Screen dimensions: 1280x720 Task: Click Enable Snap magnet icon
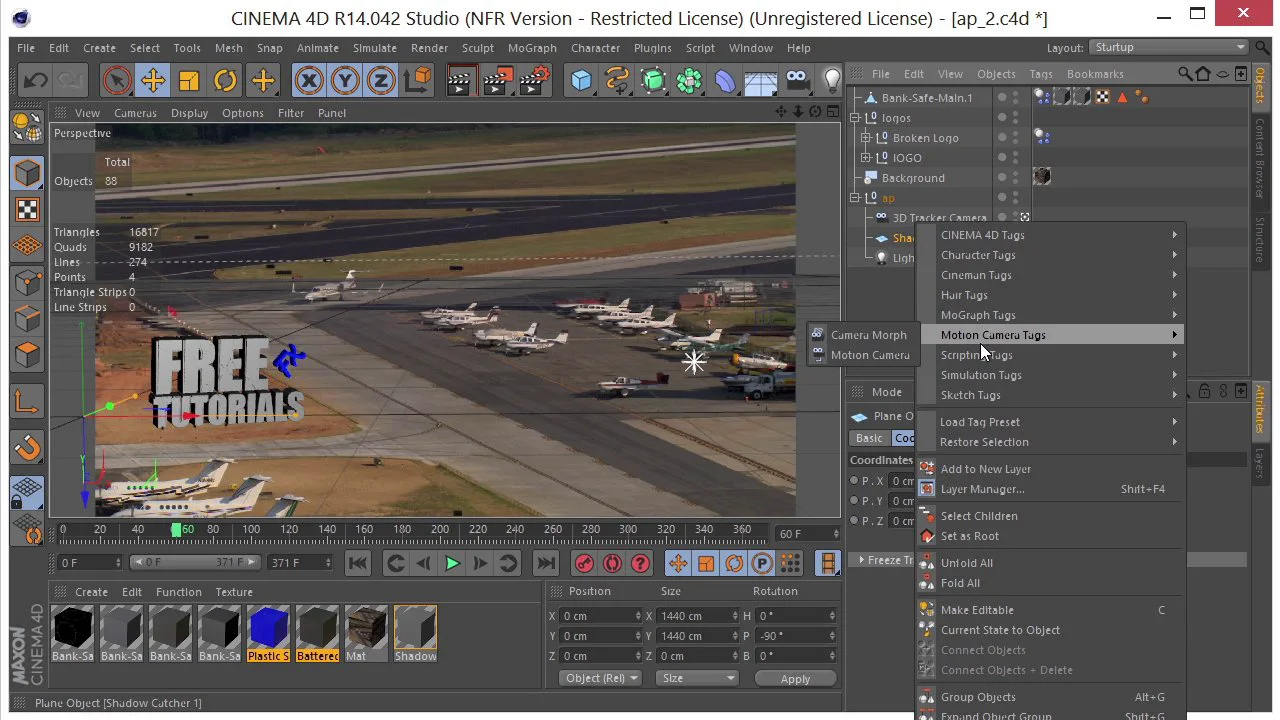point(27,447)
